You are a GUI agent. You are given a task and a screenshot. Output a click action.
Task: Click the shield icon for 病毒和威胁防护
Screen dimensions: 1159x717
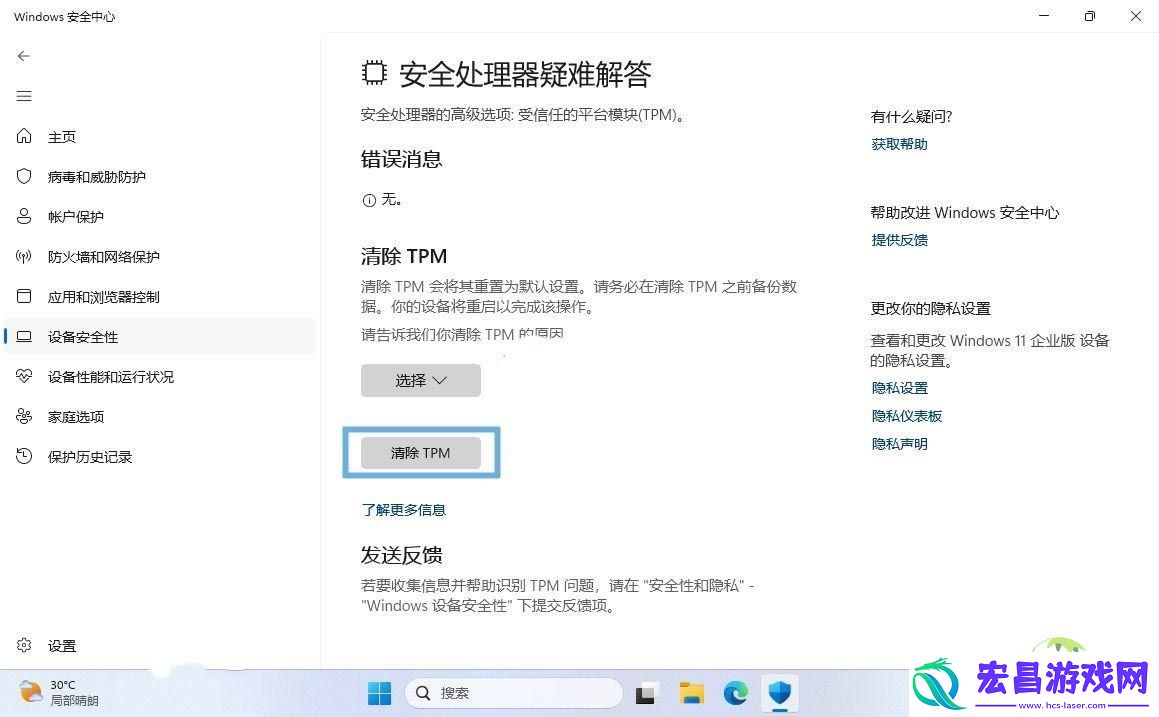pyautogui.click(x=24, y=176)
